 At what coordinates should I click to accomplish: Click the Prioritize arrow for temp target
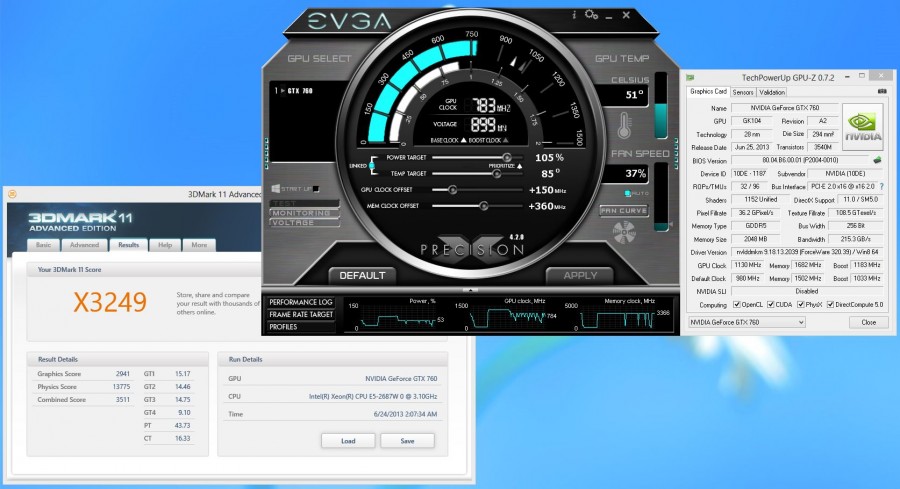519,166
